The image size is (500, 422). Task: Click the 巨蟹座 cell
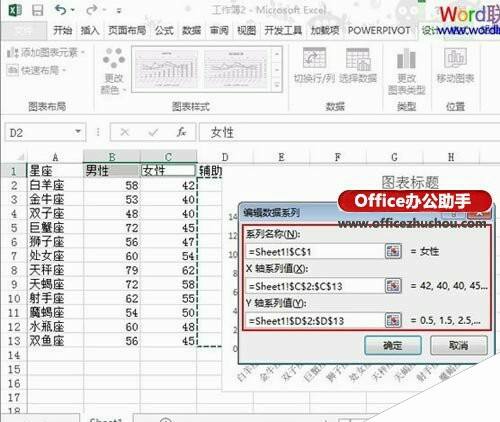click(x=55, y=228)
